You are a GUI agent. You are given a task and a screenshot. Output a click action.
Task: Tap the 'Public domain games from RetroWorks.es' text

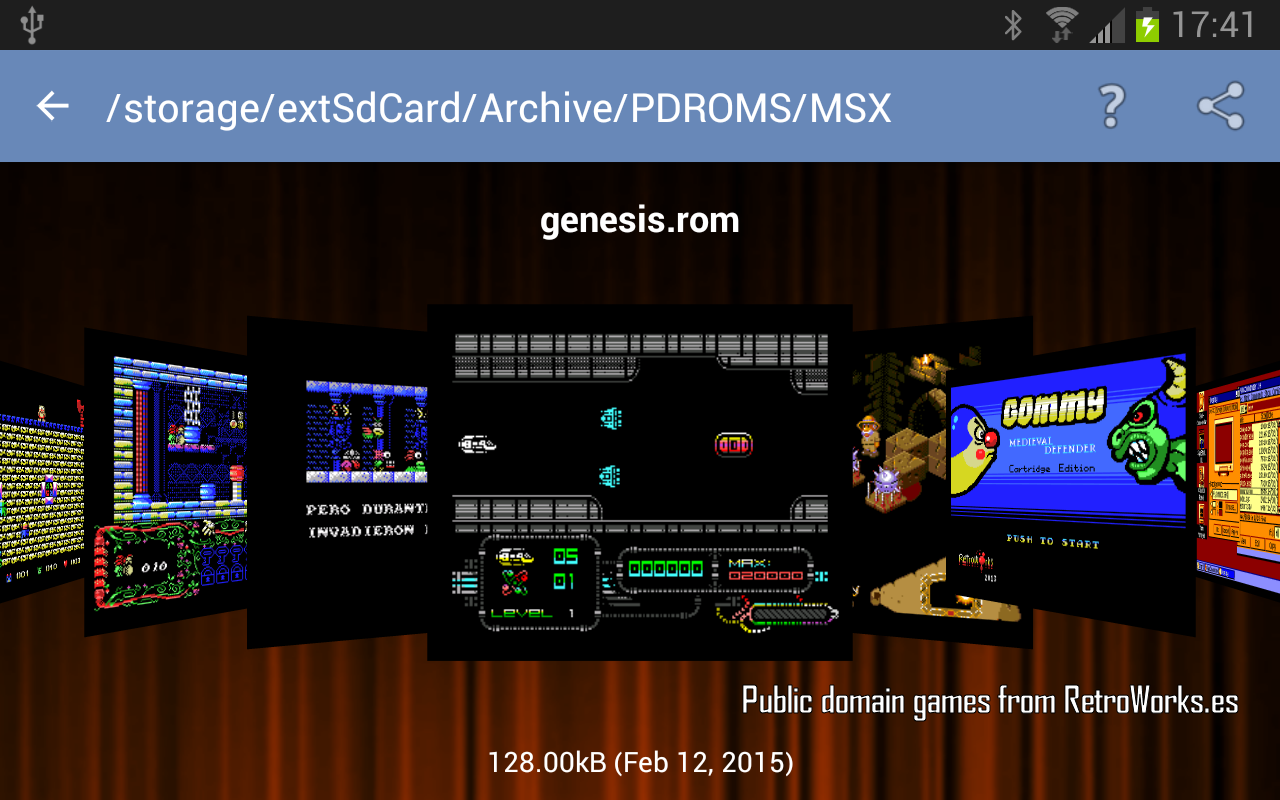(x=988, y=701)
